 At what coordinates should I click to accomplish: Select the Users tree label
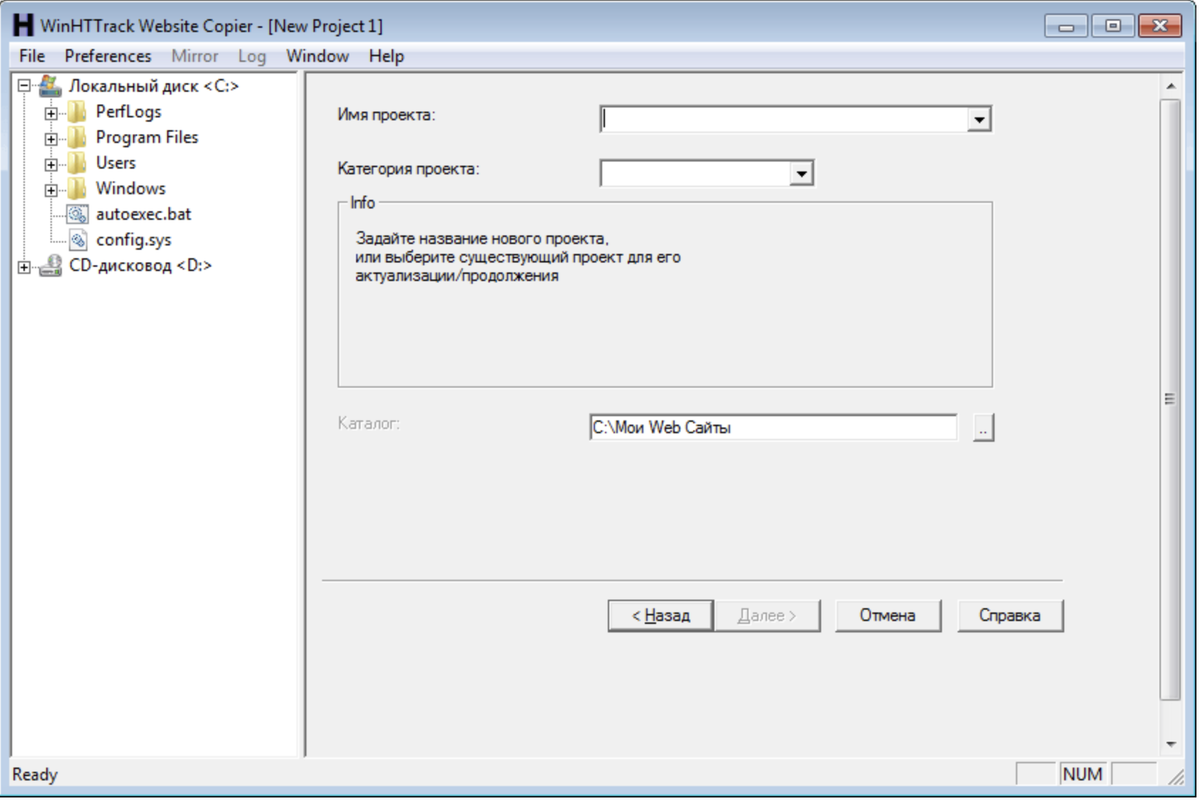coord(116,163)
